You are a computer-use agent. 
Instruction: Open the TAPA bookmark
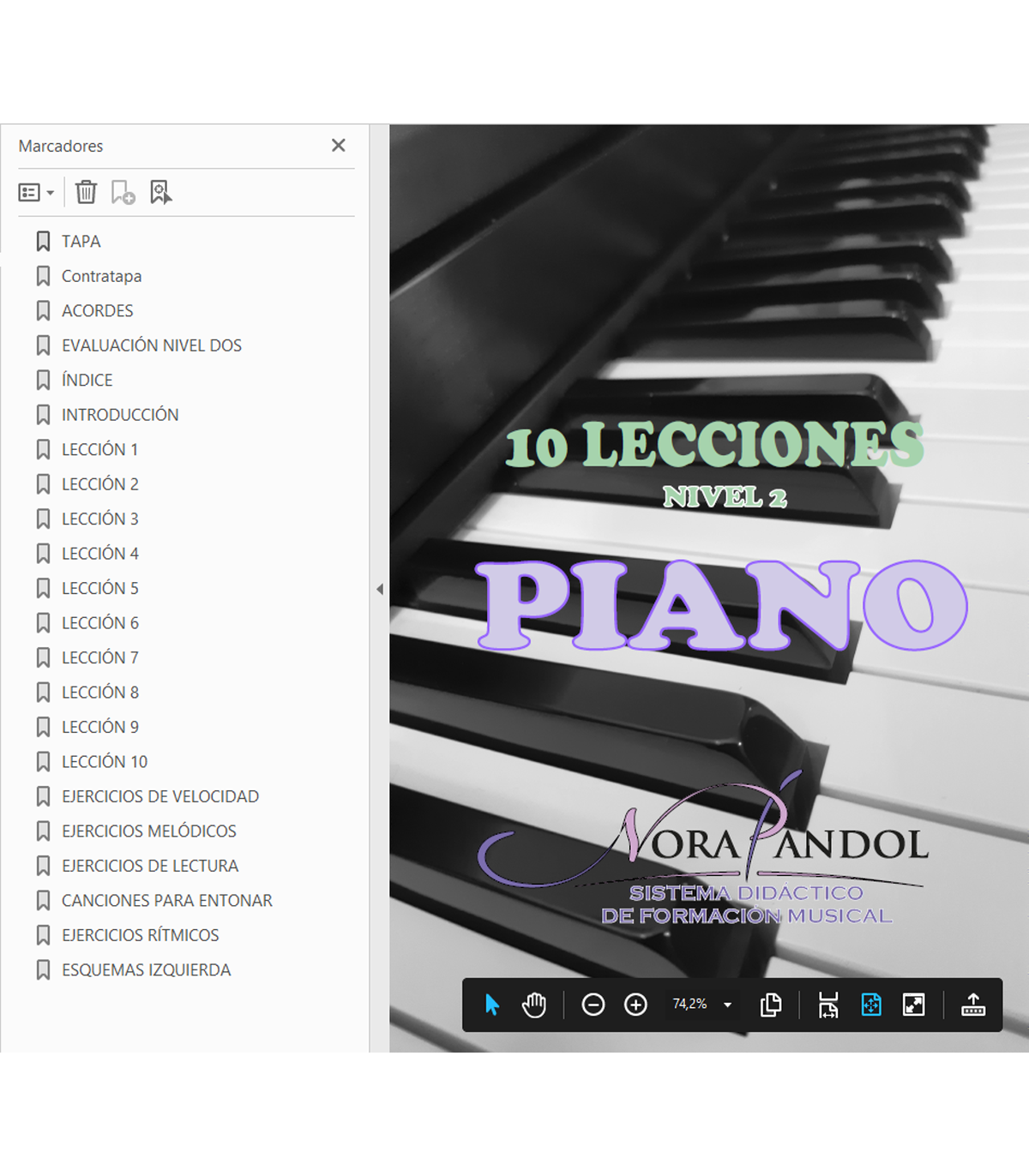81,242
